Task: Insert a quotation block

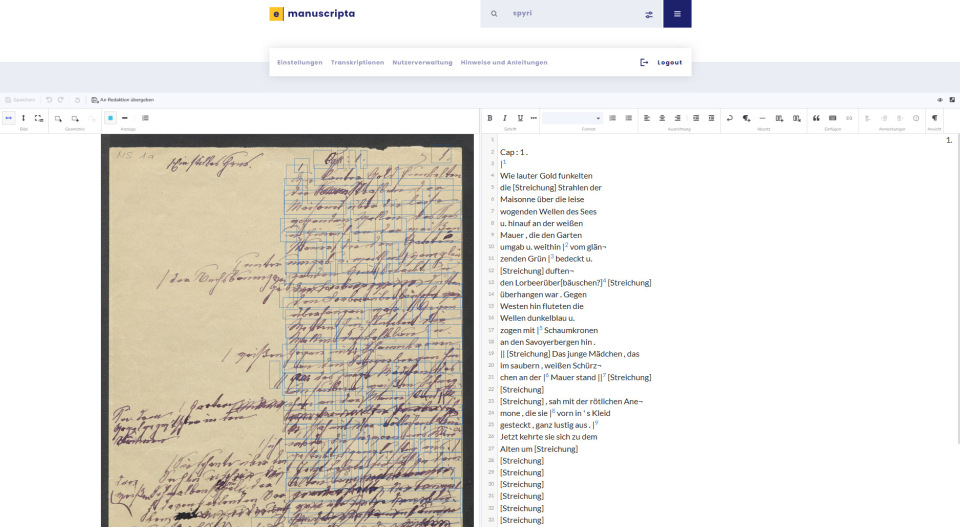Action: [816, 118]
